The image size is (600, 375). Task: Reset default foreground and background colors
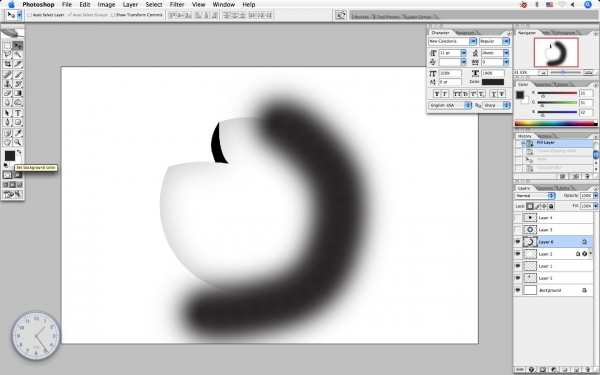coord(6,165)
